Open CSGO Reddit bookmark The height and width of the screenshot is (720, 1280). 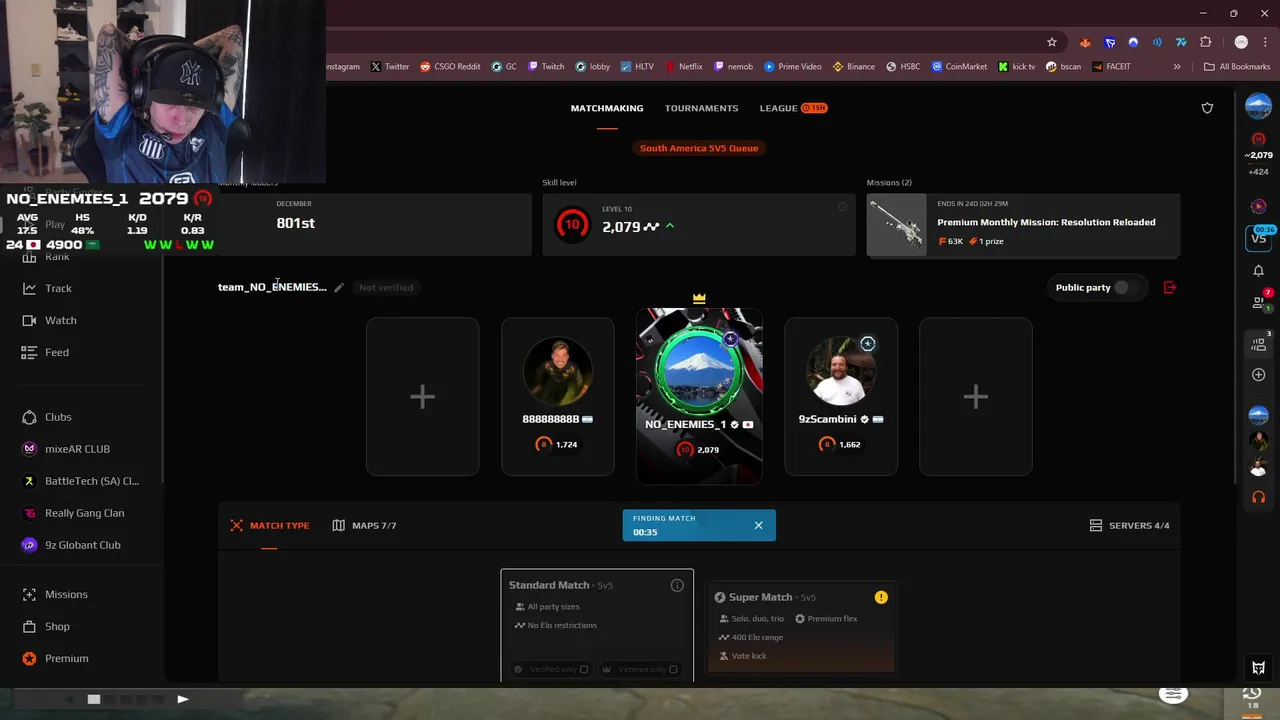450,67
